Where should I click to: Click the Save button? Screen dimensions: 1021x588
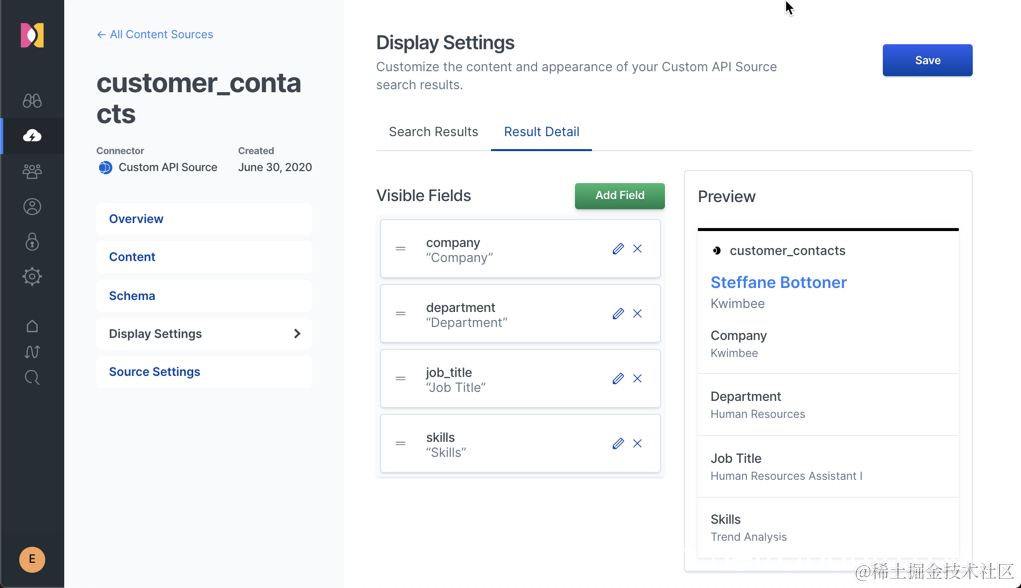[927, 60]
